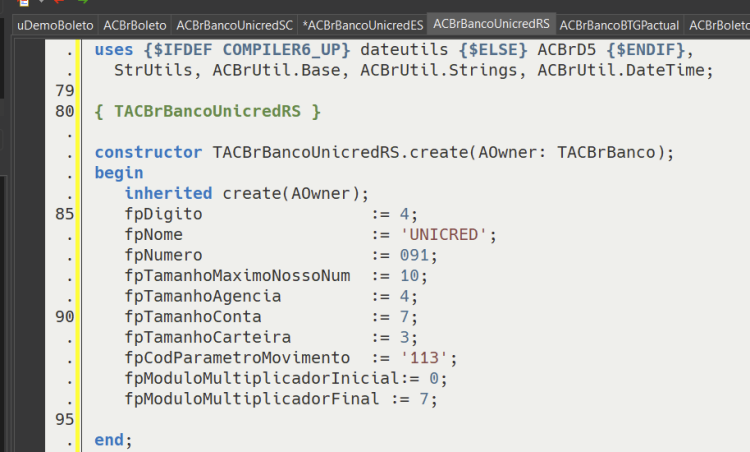Click the constructor keyword in the code
Image resolution: width=750 pixels, height=452 pixels.
[148, 152]
